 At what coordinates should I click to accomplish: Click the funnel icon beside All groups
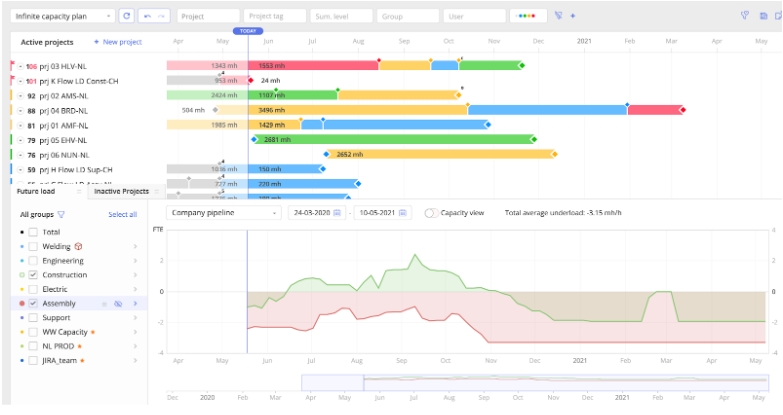click(x=61, y=214)
